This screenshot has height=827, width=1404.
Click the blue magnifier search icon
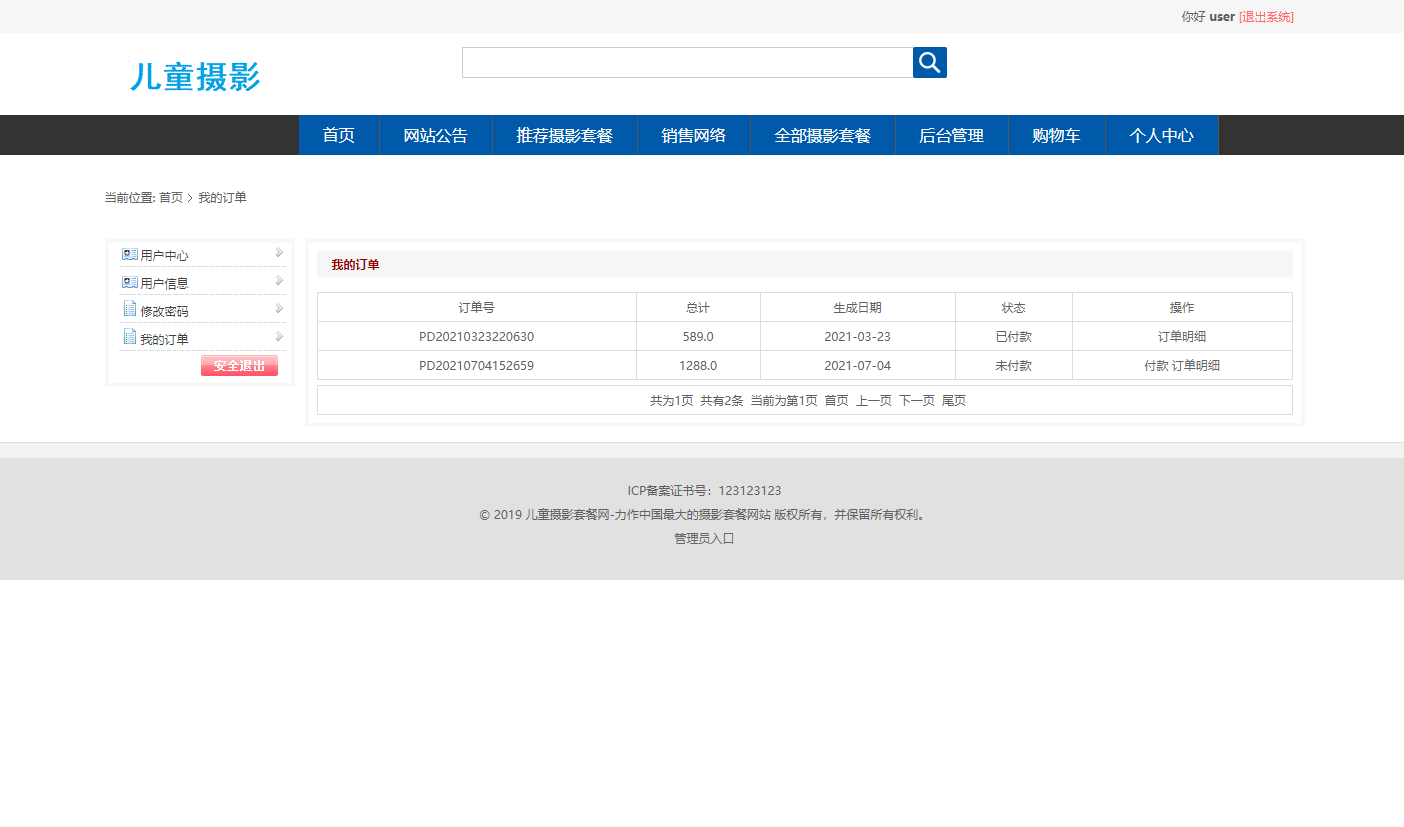[x=929, y=62]
